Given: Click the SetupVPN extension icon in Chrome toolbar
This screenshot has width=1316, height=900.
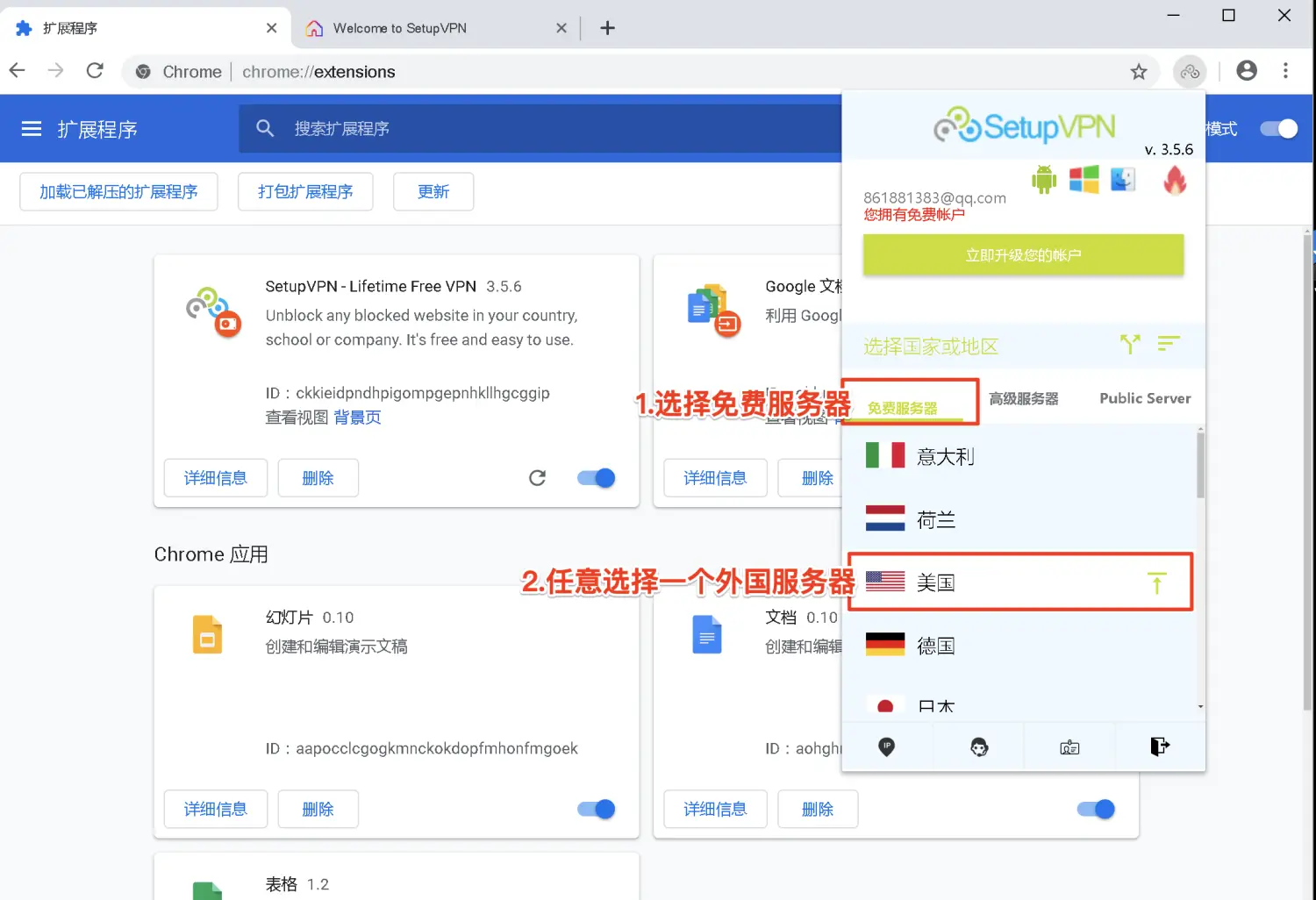Looking at the screenshot, I should pos(1190,72).
